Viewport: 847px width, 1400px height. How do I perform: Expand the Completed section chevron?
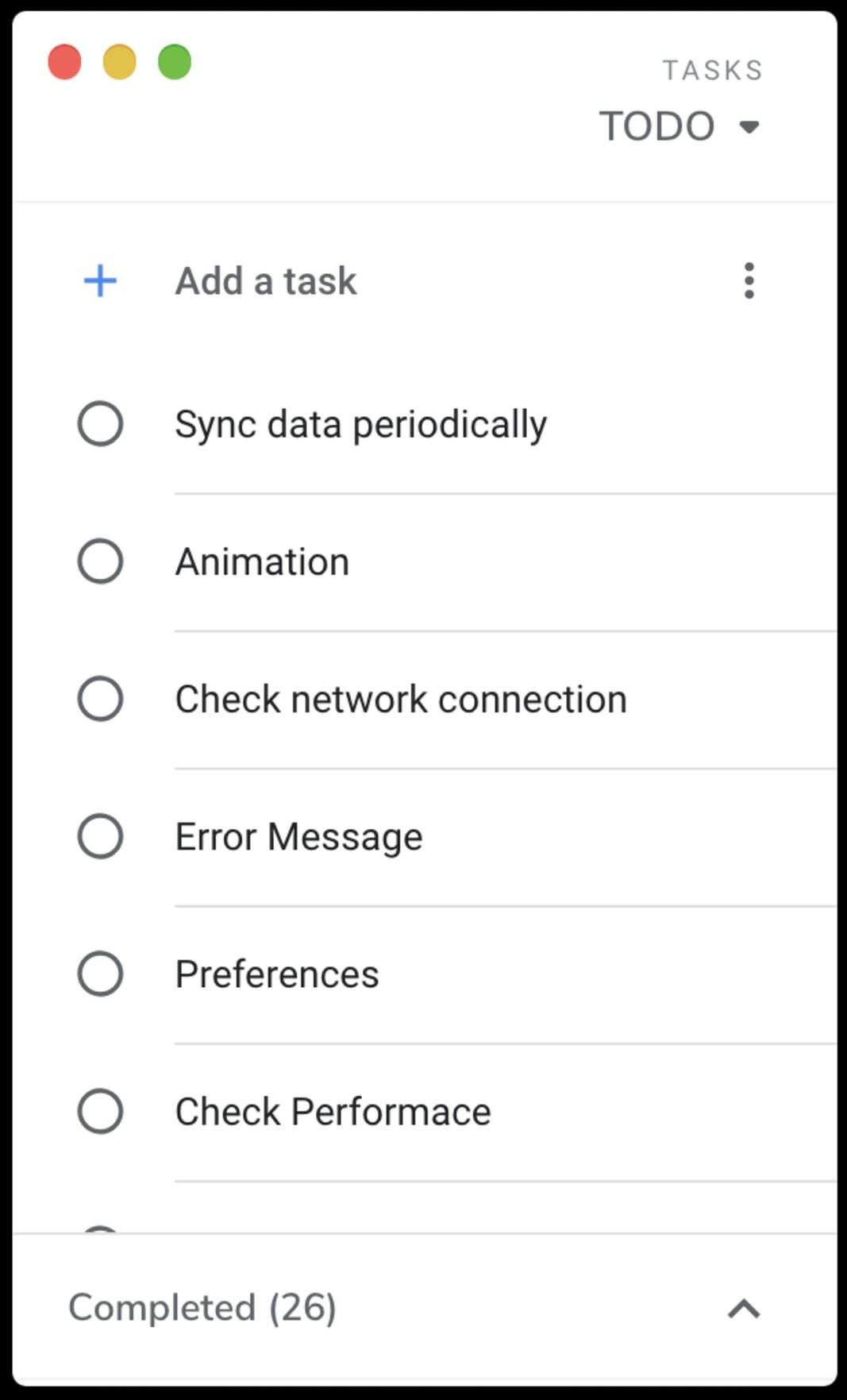point(744,1309)
